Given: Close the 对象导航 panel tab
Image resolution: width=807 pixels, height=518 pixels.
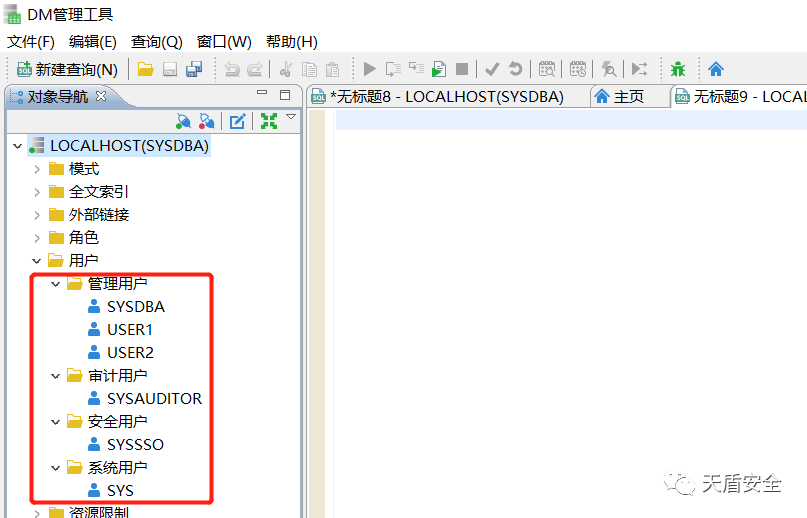Looking at the screenshot, I should tap(101, 96).
